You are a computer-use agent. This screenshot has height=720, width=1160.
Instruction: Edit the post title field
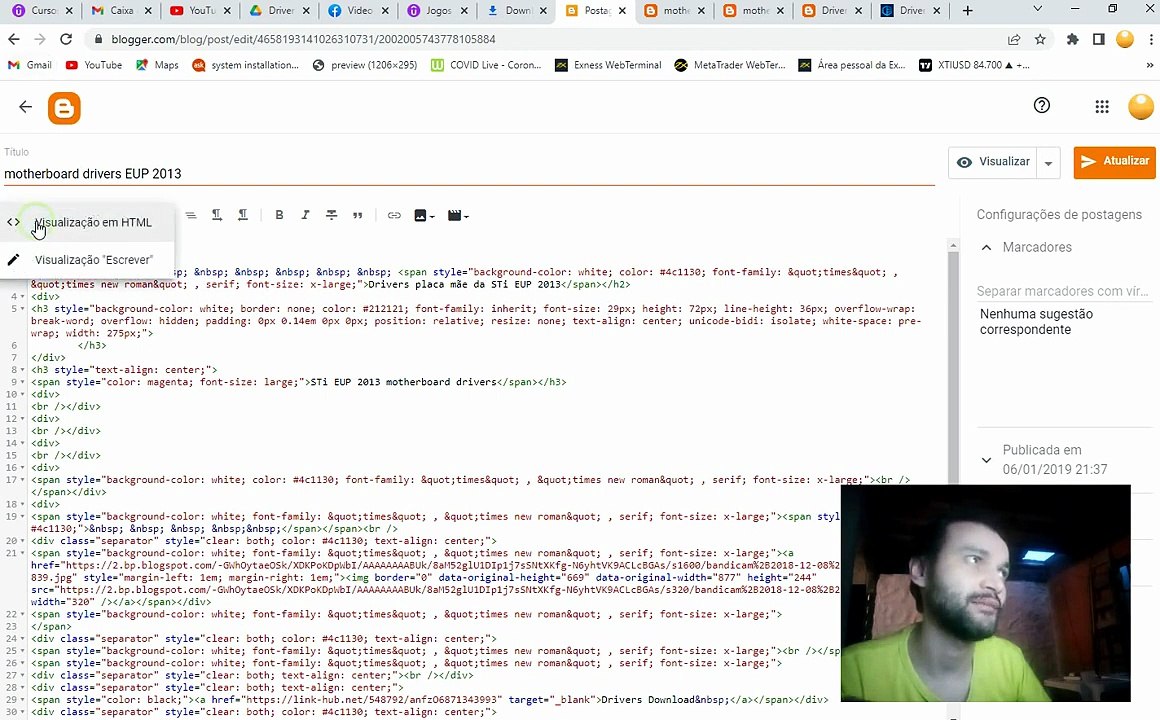469,174
